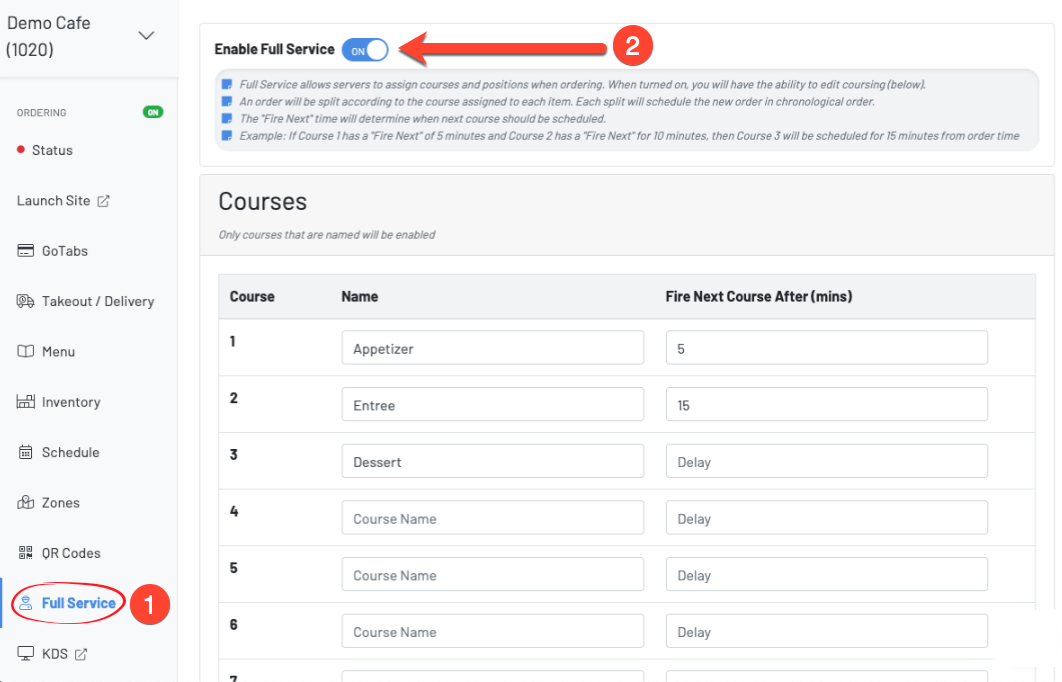Screen dimensions: 1062x682
Task: Open the Status menu item
Action: click(52, 150)
